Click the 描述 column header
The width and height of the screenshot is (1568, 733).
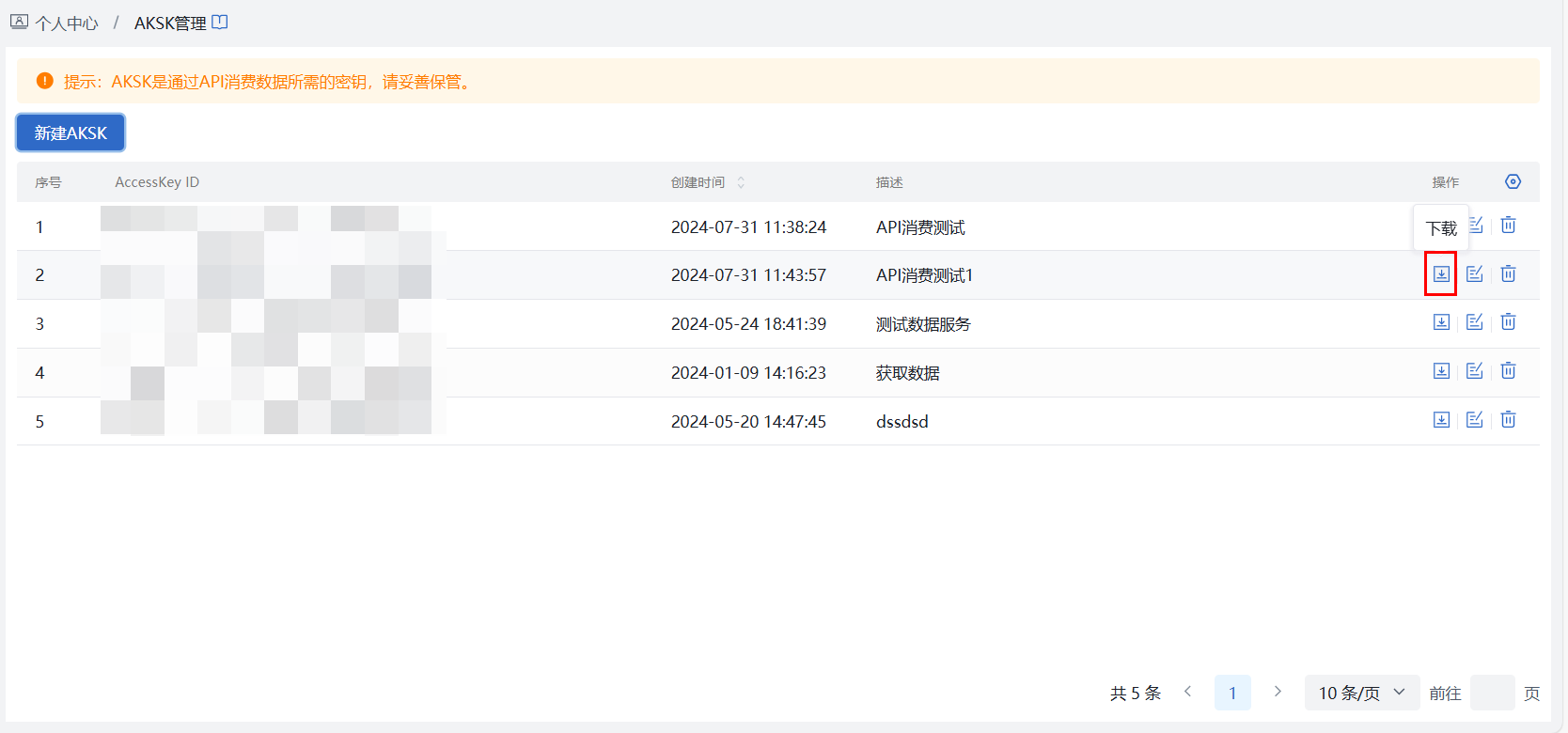[x=889, y=182]
